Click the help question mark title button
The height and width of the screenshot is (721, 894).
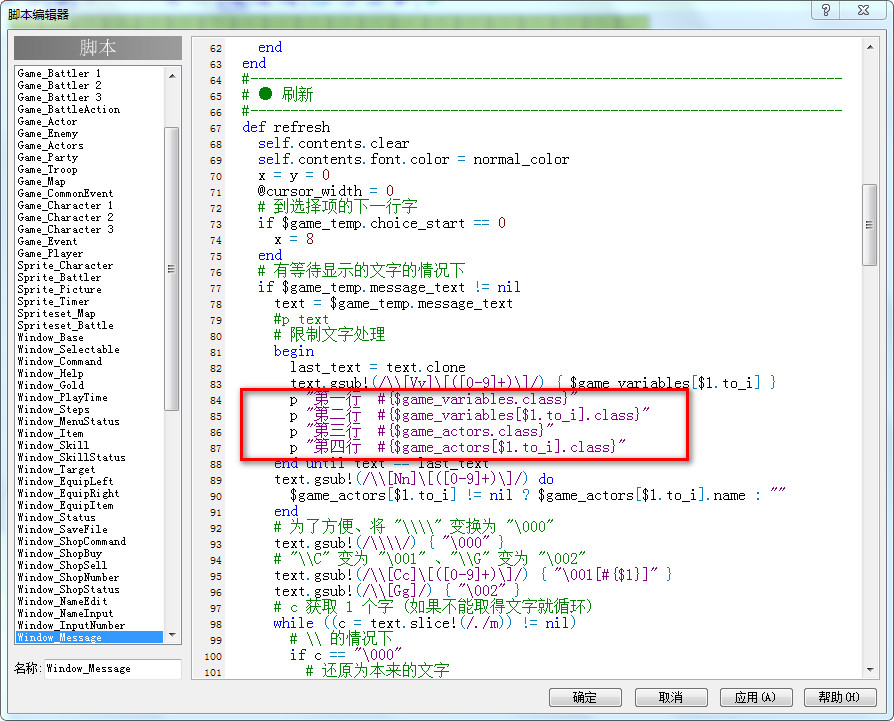pos(826,10)
